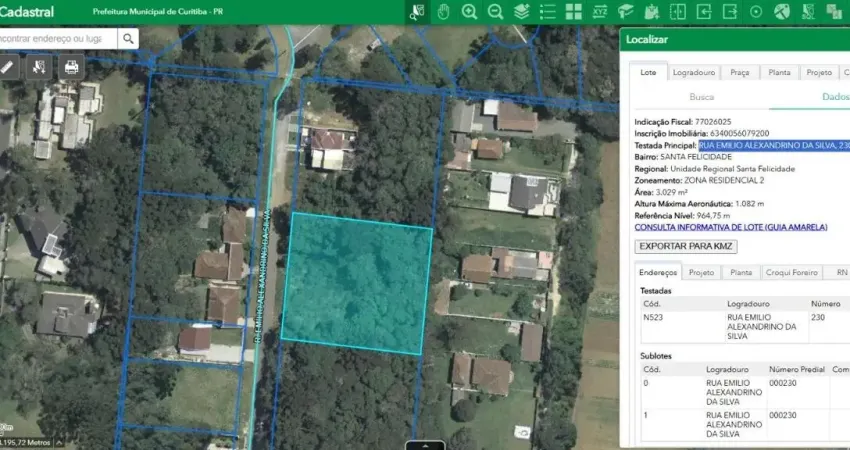This screenshot has height=450, width=850.
Task: Select the Croqui Foreiro tab
Action: [x=791, y=272]
